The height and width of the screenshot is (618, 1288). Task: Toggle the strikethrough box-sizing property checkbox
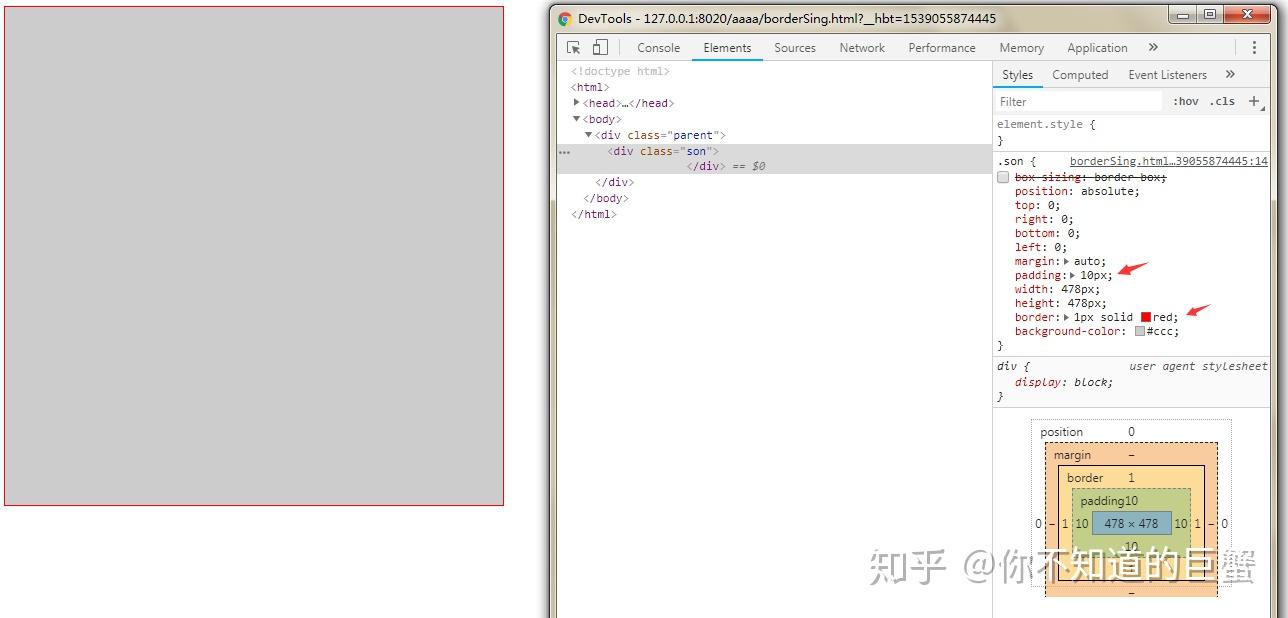click(1003, 177)
